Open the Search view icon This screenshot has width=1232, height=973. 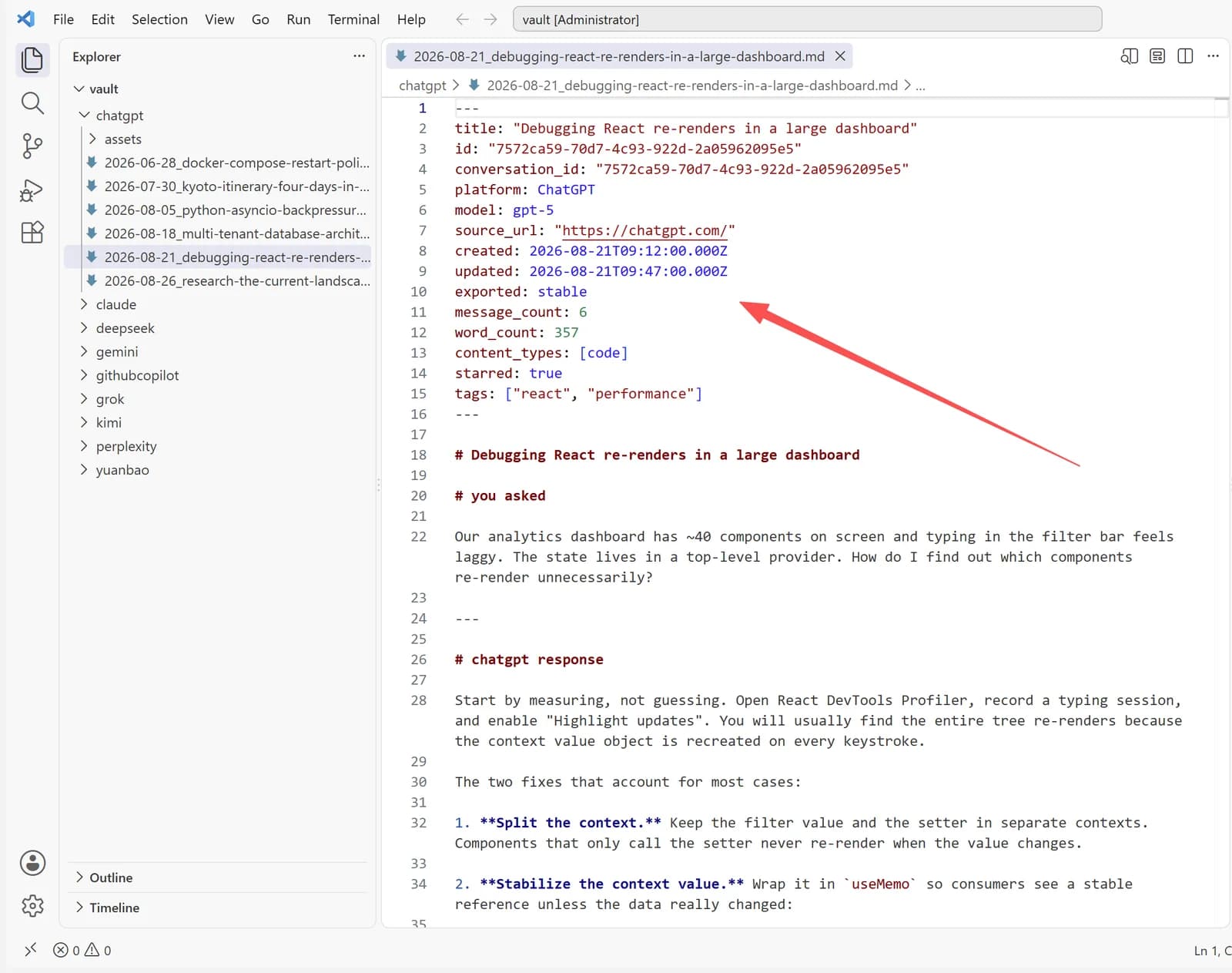click(32, 102)
